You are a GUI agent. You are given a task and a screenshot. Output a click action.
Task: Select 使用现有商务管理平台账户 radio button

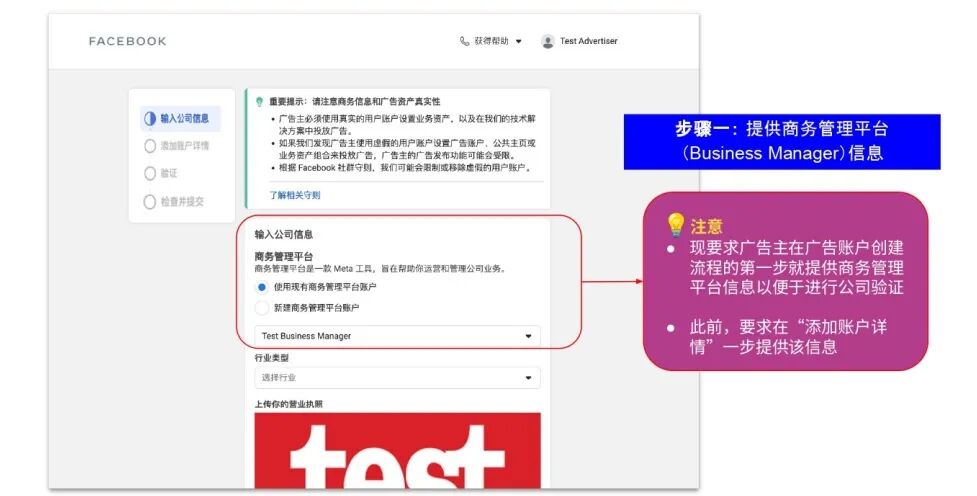click(x=262, y=287)
